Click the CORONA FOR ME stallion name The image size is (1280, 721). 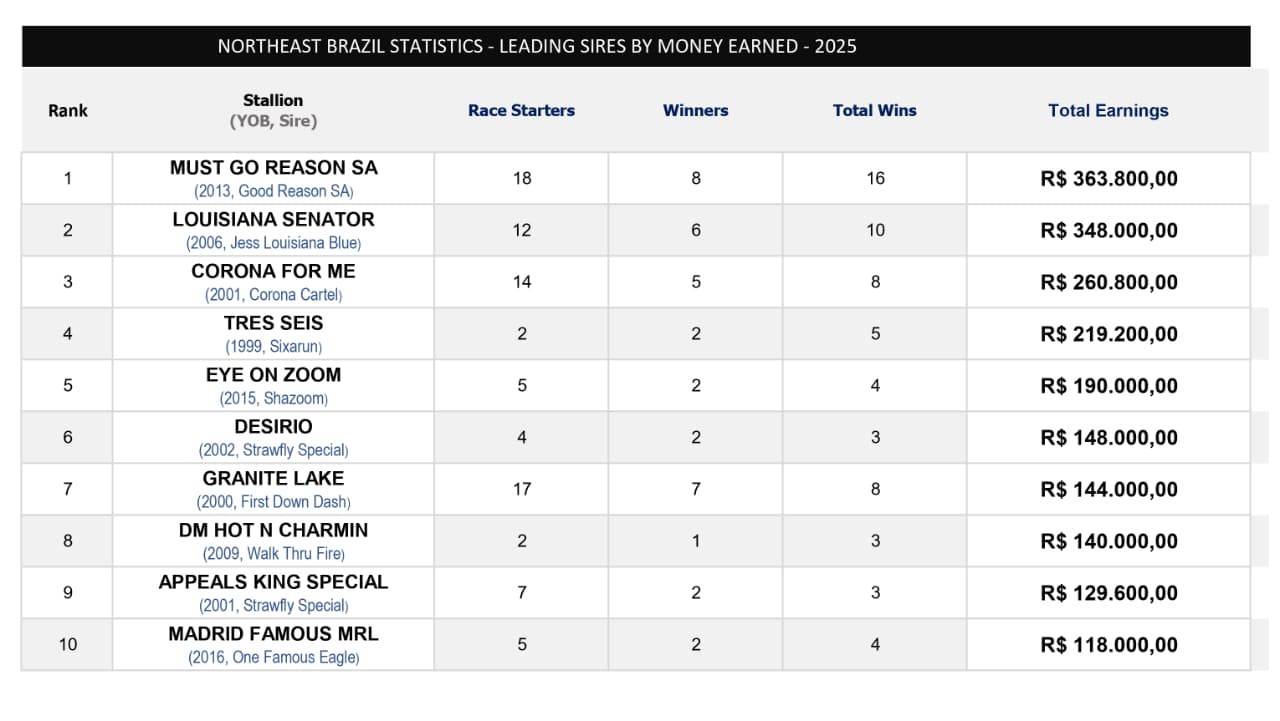273,272
